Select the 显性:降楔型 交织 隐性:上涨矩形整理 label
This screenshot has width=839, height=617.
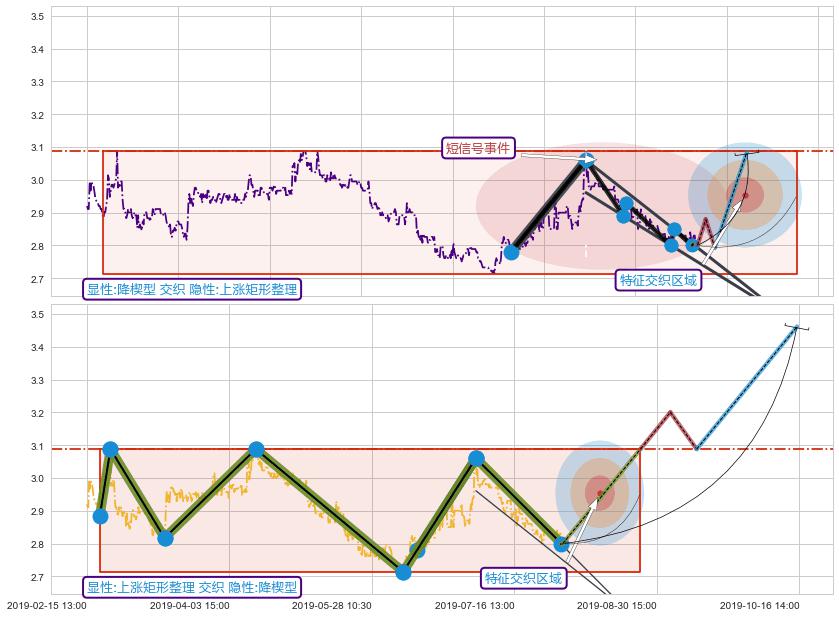(191, 289)
